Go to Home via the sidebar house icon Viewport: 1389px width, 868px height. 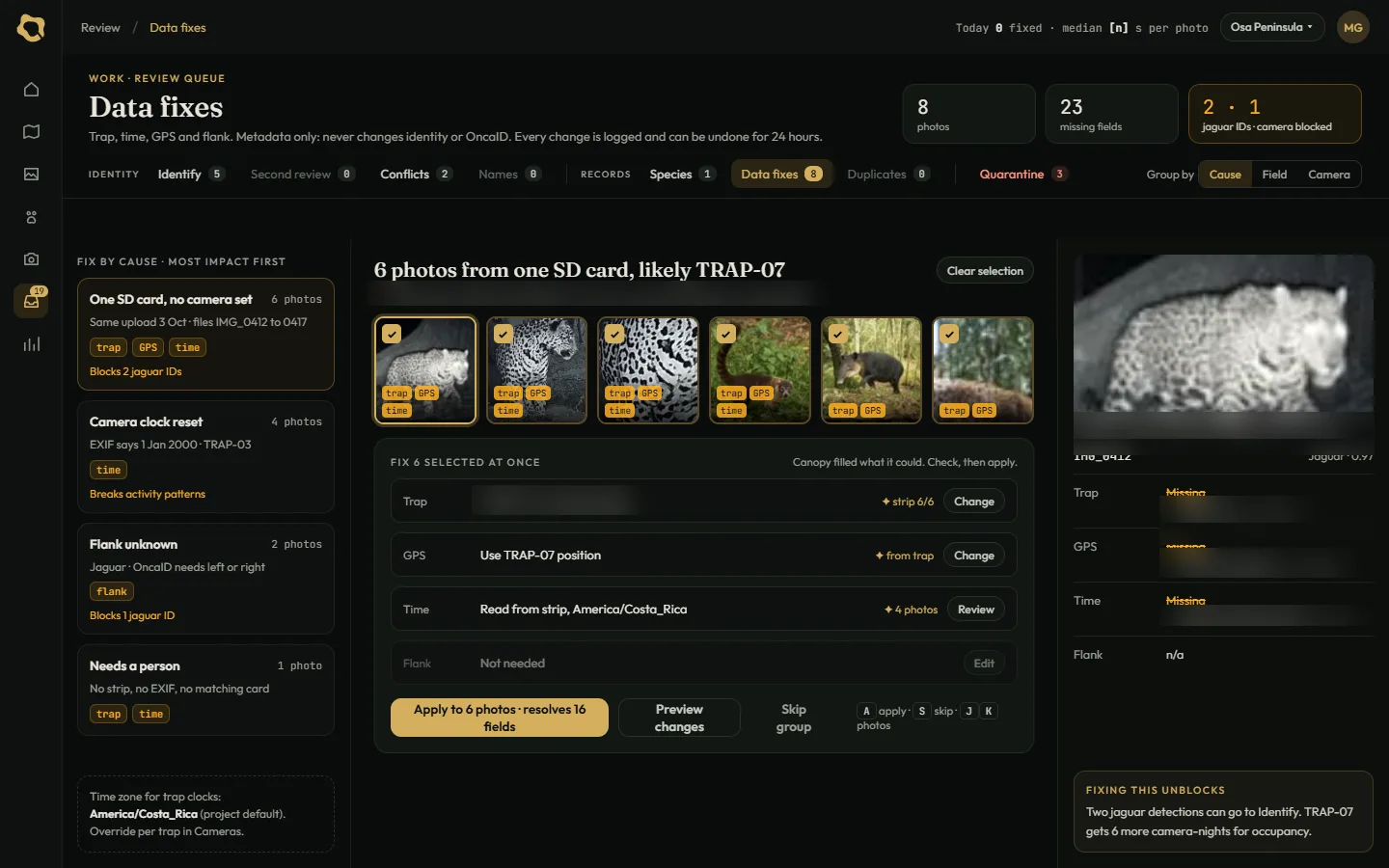pos(31,90)
